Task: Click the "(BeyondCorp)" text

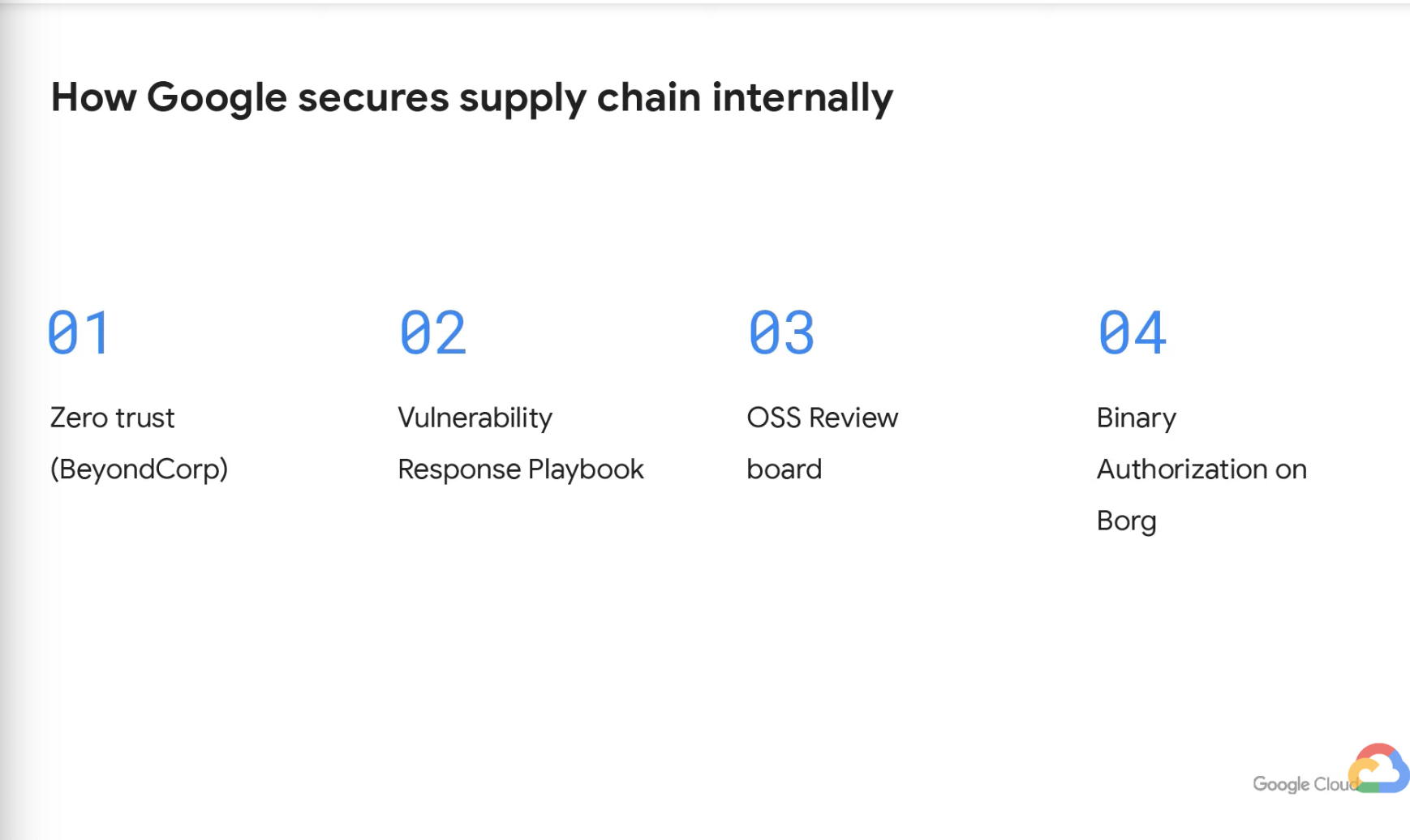Action: tap(140, 469)
